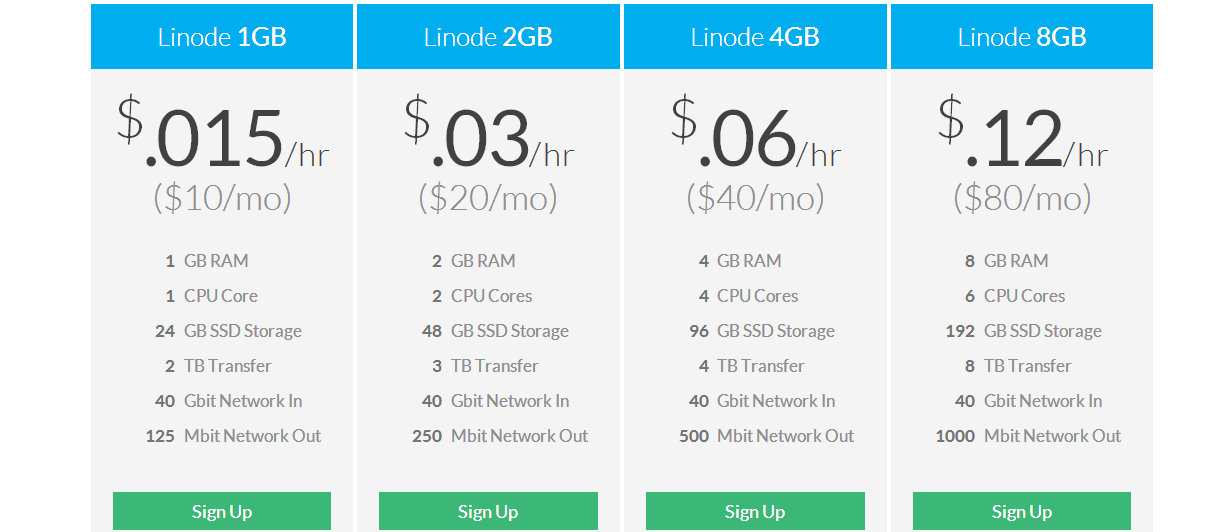Screen dimensions: 1212x532
Task: Select the Linode 2GB plan header
Action: 488,37
